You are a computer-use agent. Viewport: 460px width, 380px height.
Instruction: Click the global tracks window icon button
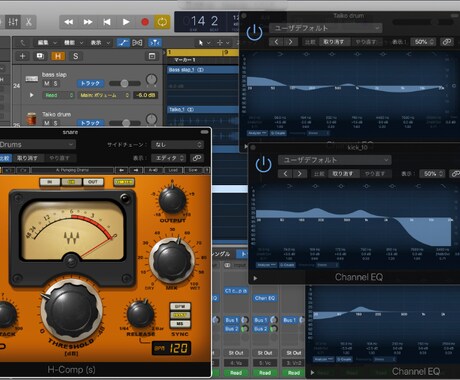pyautogui.click(x=152, y=56)
